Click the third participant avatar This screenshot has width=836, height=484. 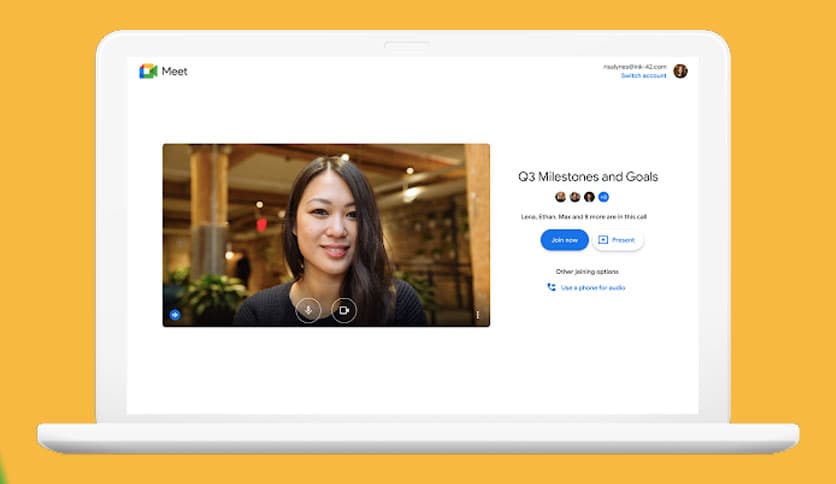tap(589, 197)
